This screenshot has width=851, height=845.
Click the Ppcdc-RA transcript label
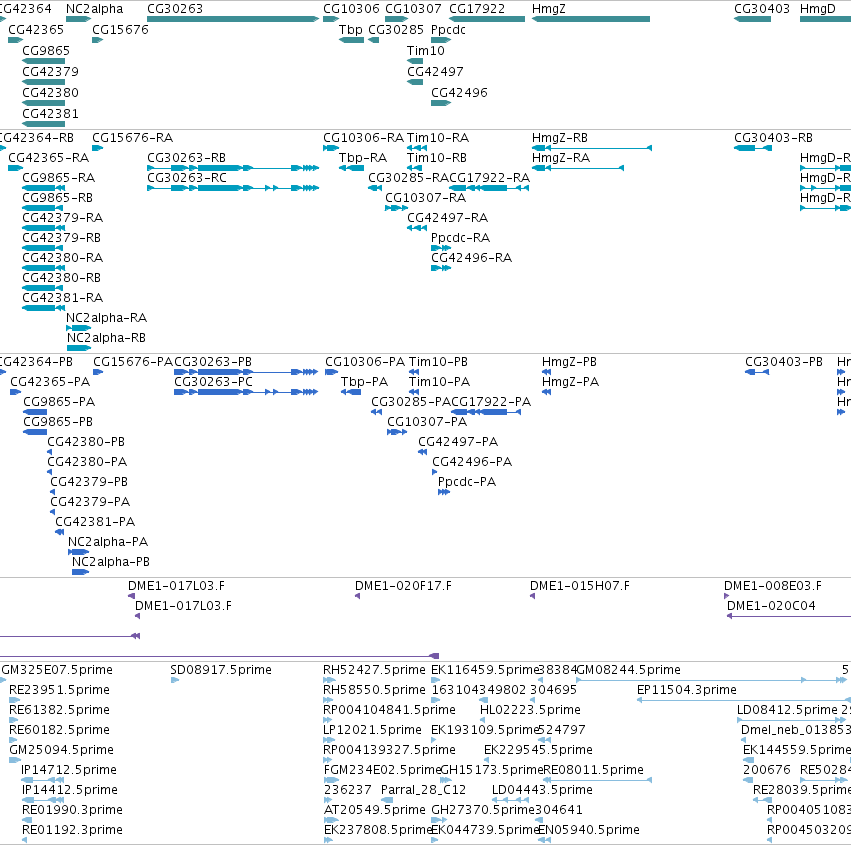click(460, 238)
